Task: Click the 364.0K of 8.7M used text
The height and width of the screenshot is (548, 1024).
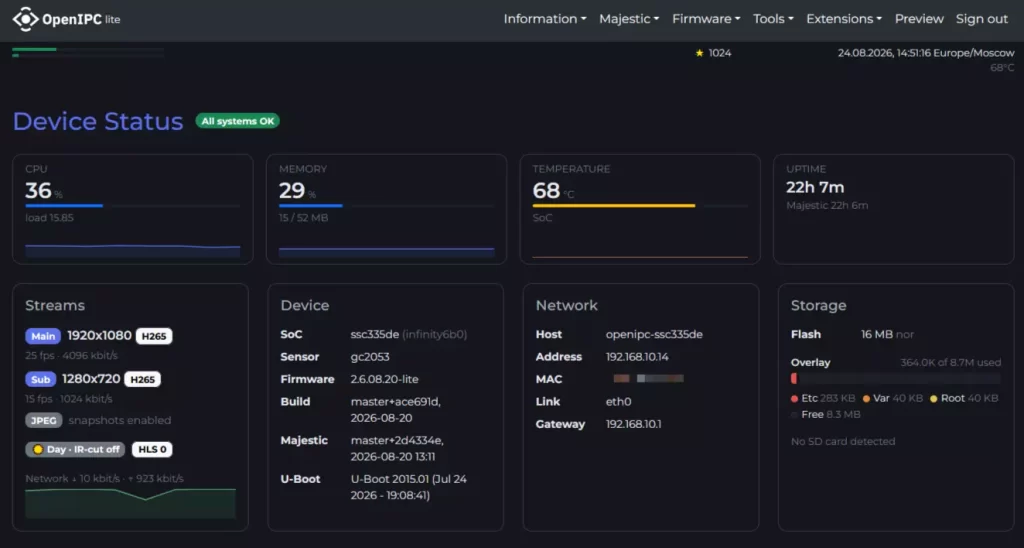Action: click(x=950, y=363)
